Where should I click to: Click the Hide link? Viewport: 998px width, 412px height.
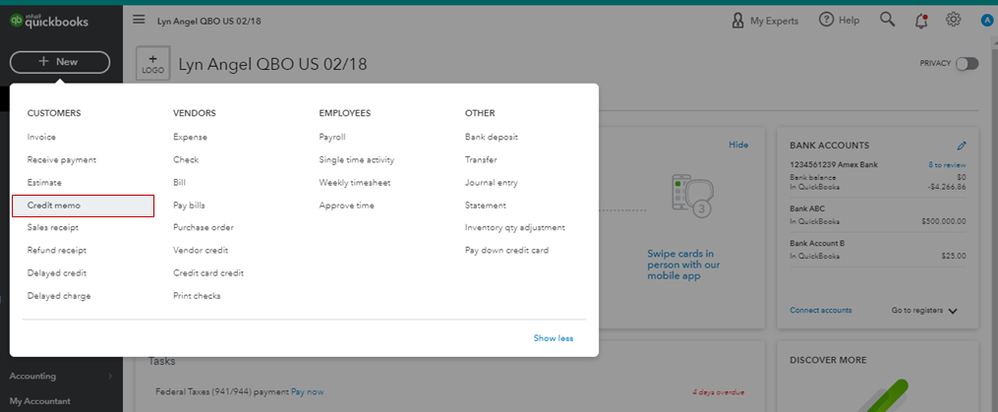tap(738, 145)
